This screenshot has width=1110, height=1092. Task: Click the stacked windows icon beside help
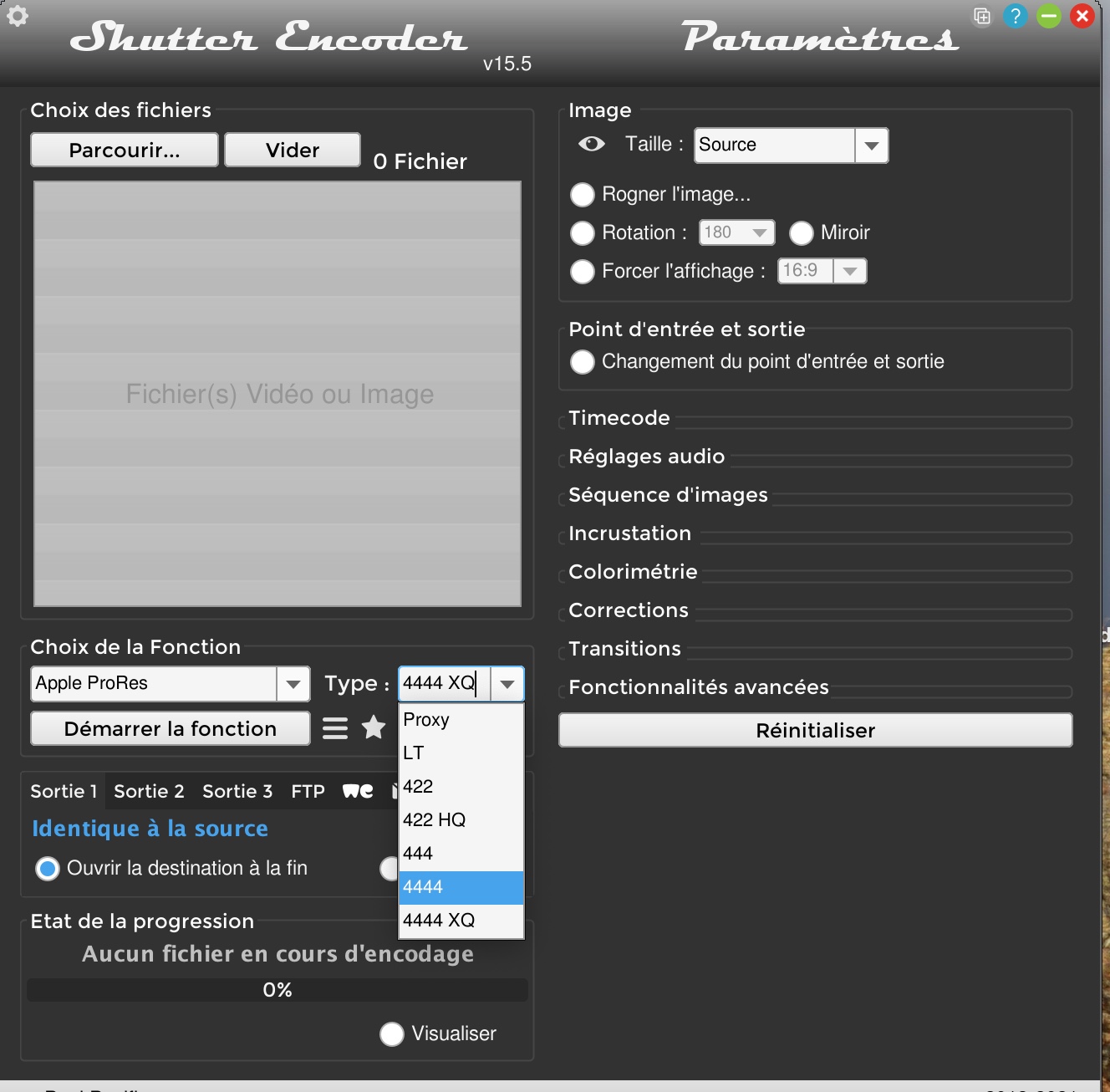tap(982, 16)
